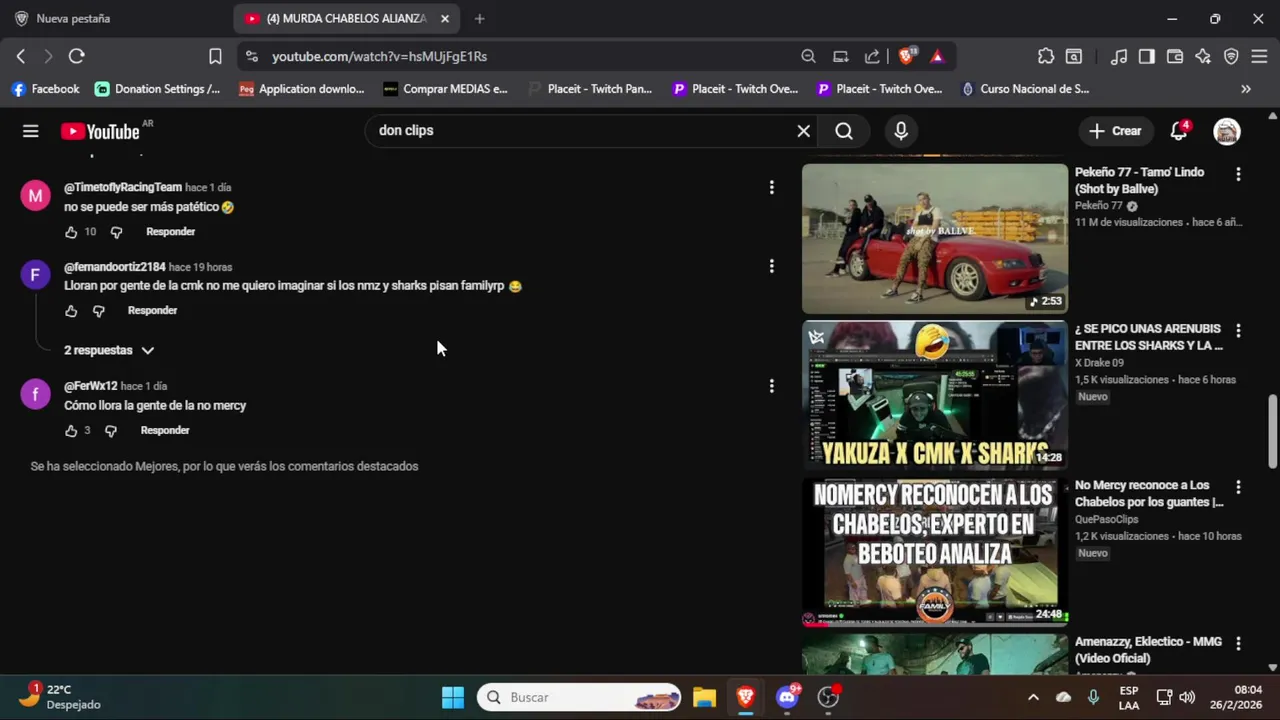
Task: Open more options for Amenazzy MMG video
Action: (1238, 644)
